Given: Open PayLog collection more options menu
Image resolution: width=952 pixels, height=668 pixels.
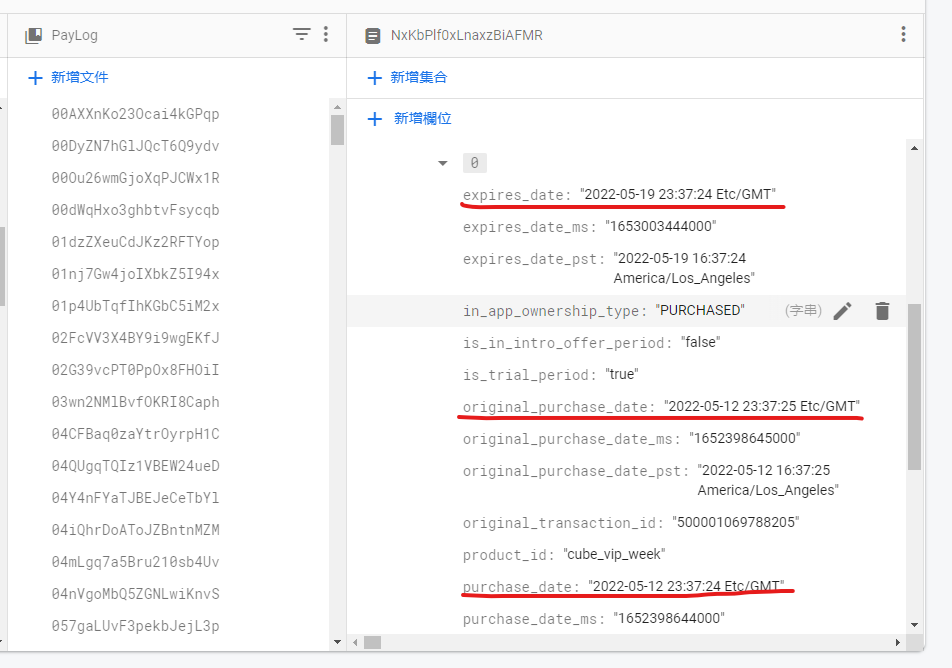Looking at the screenshot, I should coord(325,35).
